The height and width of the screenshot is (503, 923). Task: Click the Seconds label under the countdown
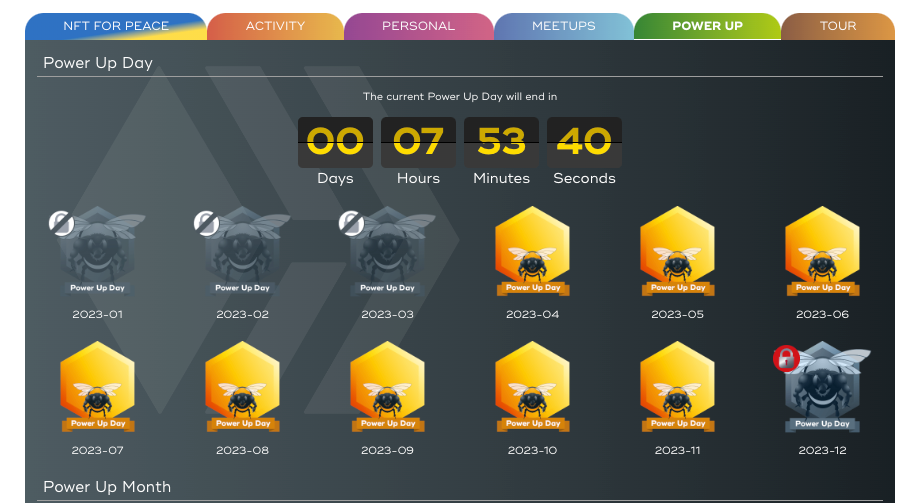click(585, 178)
